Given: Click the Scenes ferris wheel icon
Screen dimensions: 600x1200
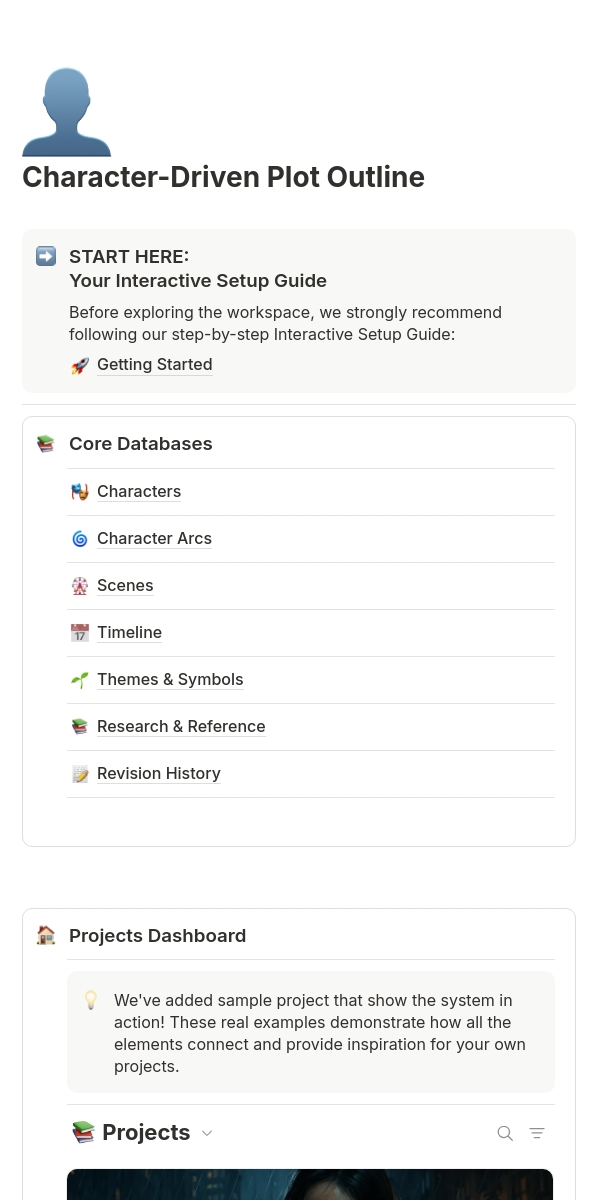Looking at the screenshot, I should click(80, 586).
